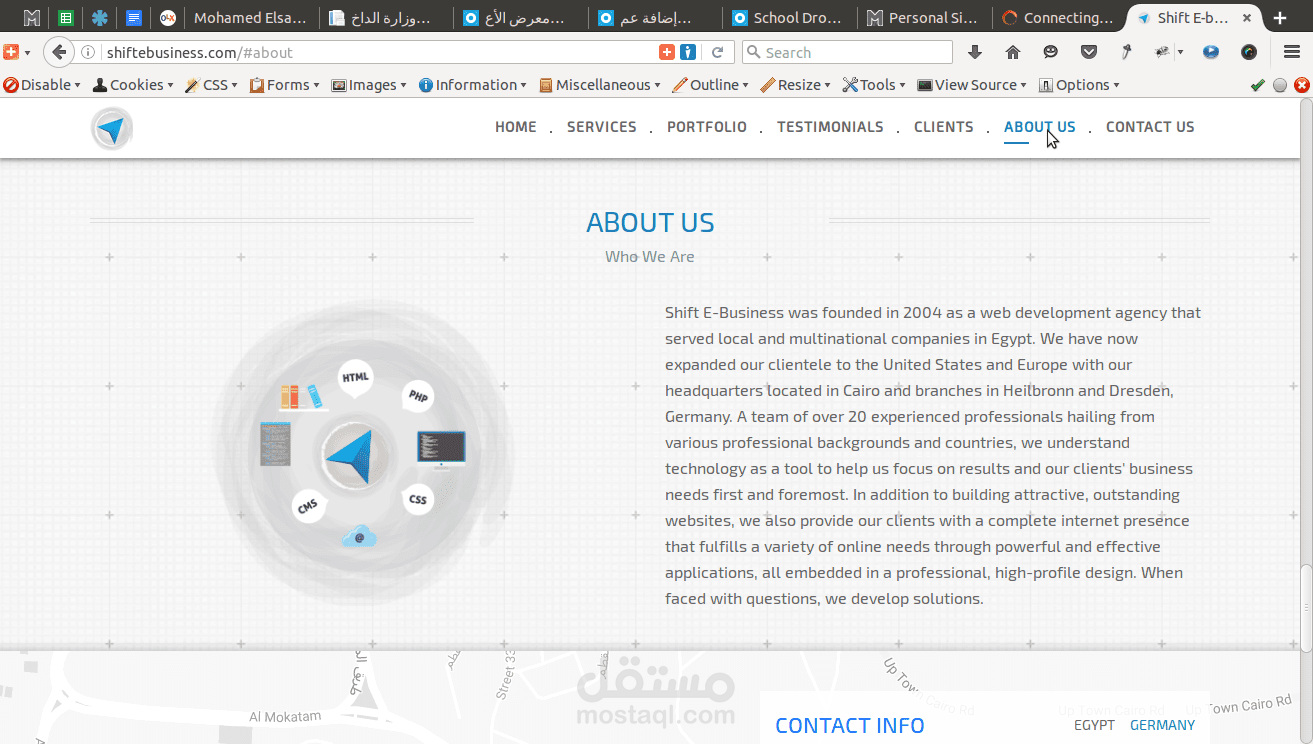This screenshot has width=1313, height=744.
Task: Open the Forms dropdown menu
Action: [x=285, y=85]
